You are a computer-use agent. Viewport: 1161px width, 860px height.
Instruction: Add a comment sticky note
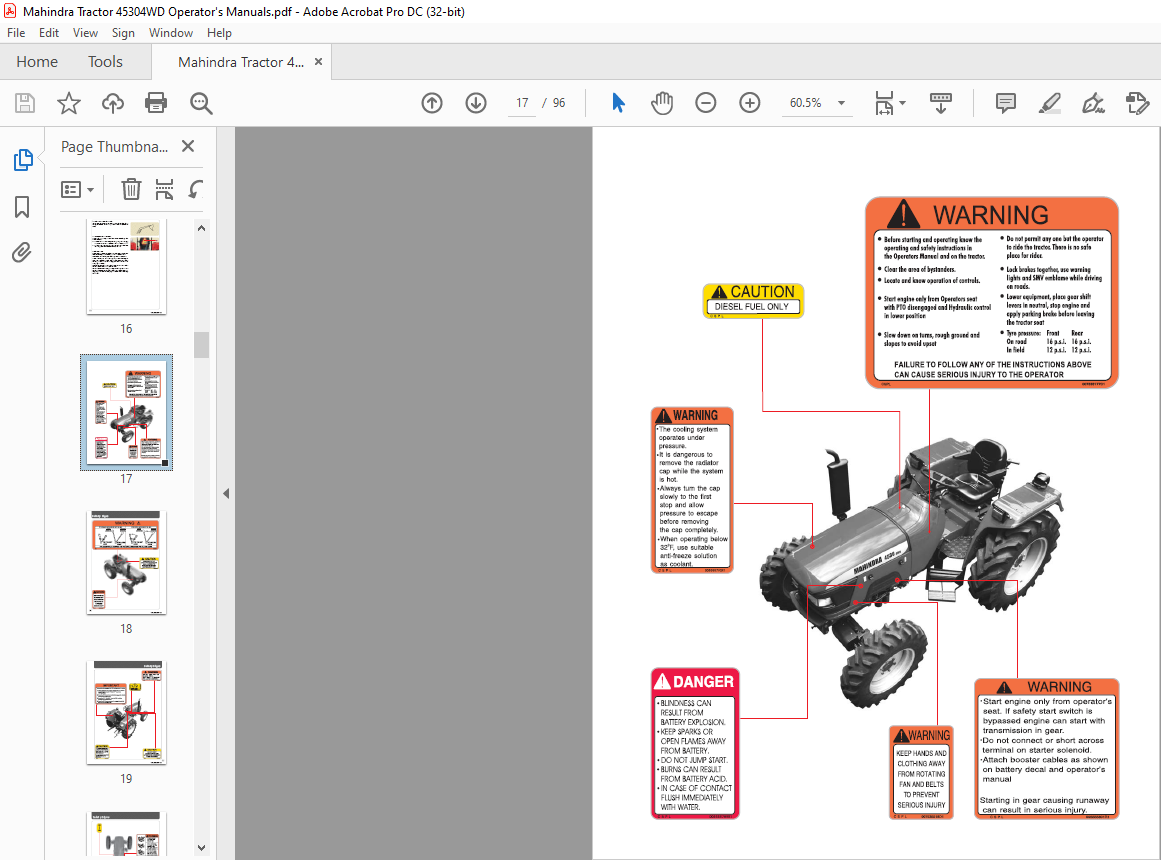click(1006, 103)
